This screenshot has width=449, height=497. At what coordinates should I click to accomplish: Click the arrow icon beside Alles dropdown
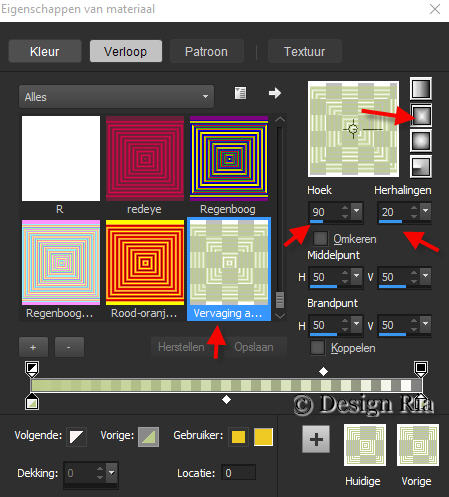[x=275, y=93]
